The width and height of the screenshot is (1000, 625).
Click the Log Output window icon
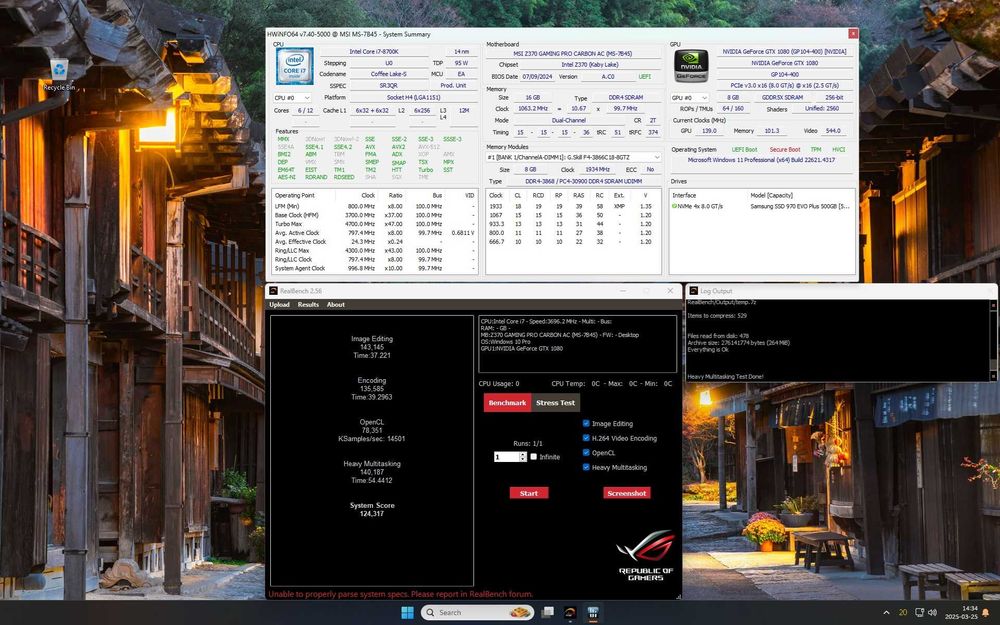click(693, 291)
